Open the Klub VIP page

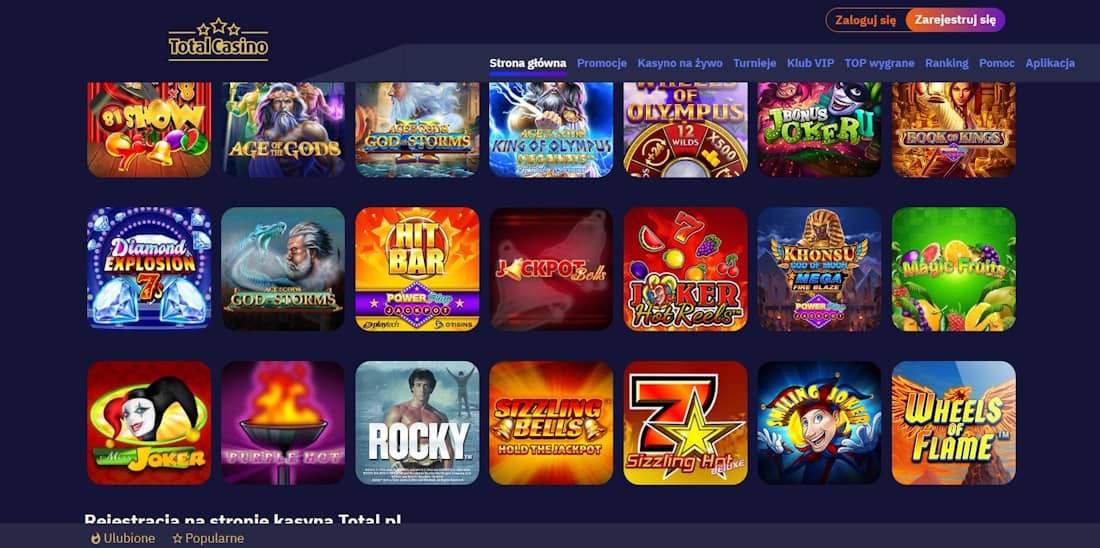810,63
